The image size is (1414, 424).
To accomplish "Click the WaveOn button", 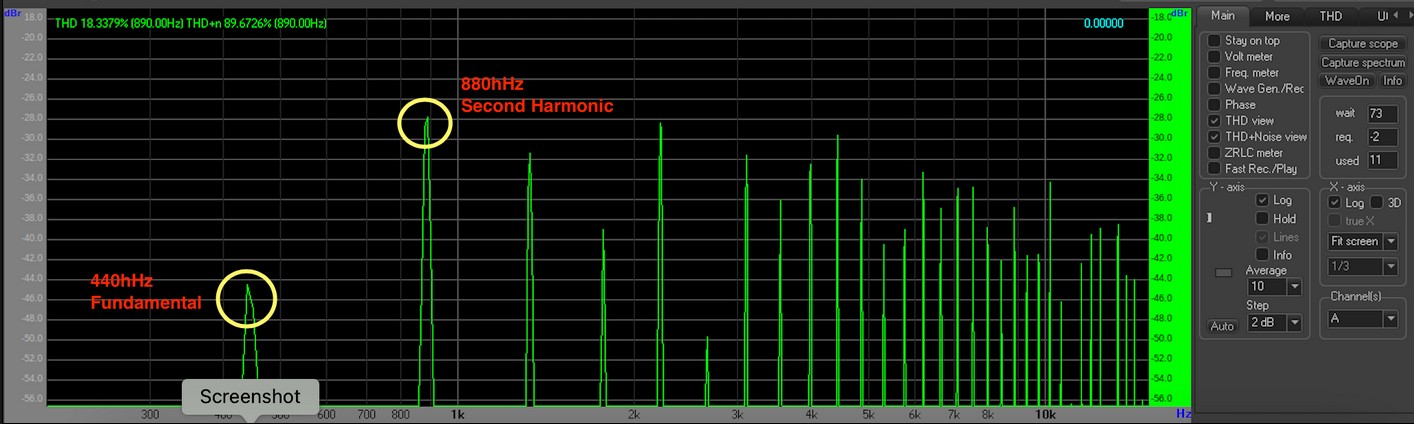I will [x=1347, y=81].
